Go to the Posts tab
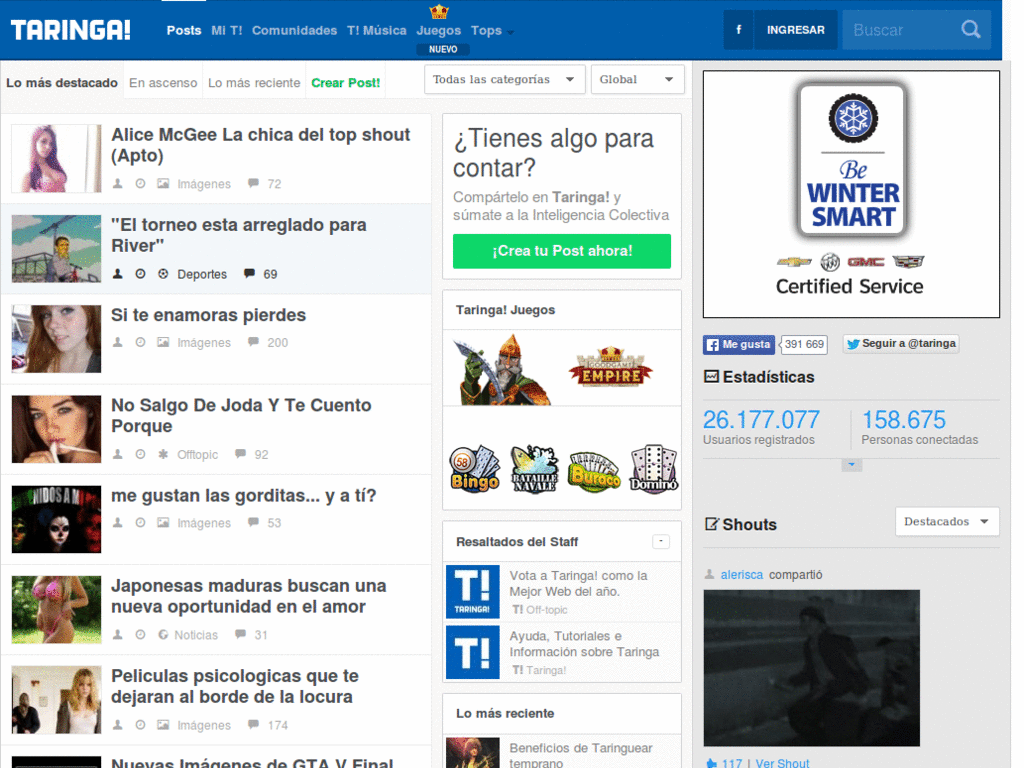 pyautogui.click(x=184, y=30)
